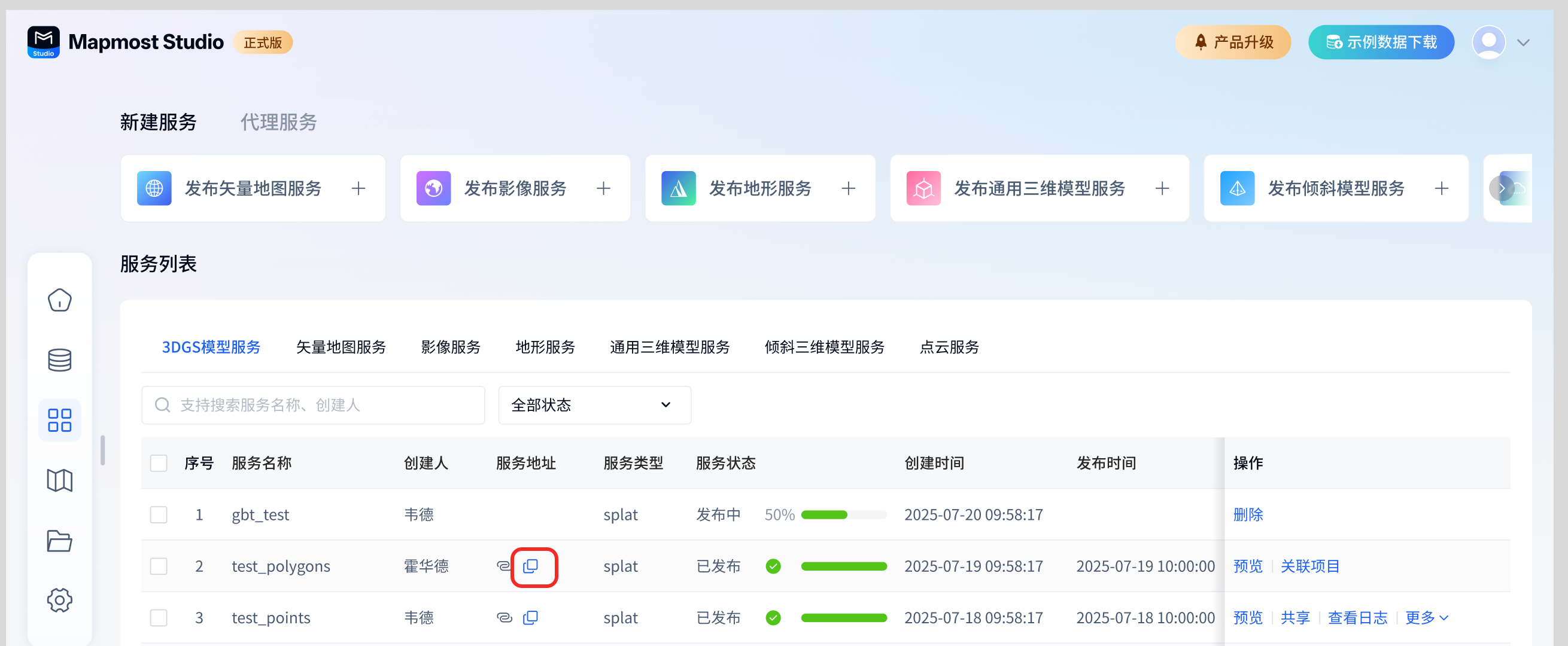1568x646 pixels.
Task: Check the test_points row checkbox
Action: click(159, 618)
